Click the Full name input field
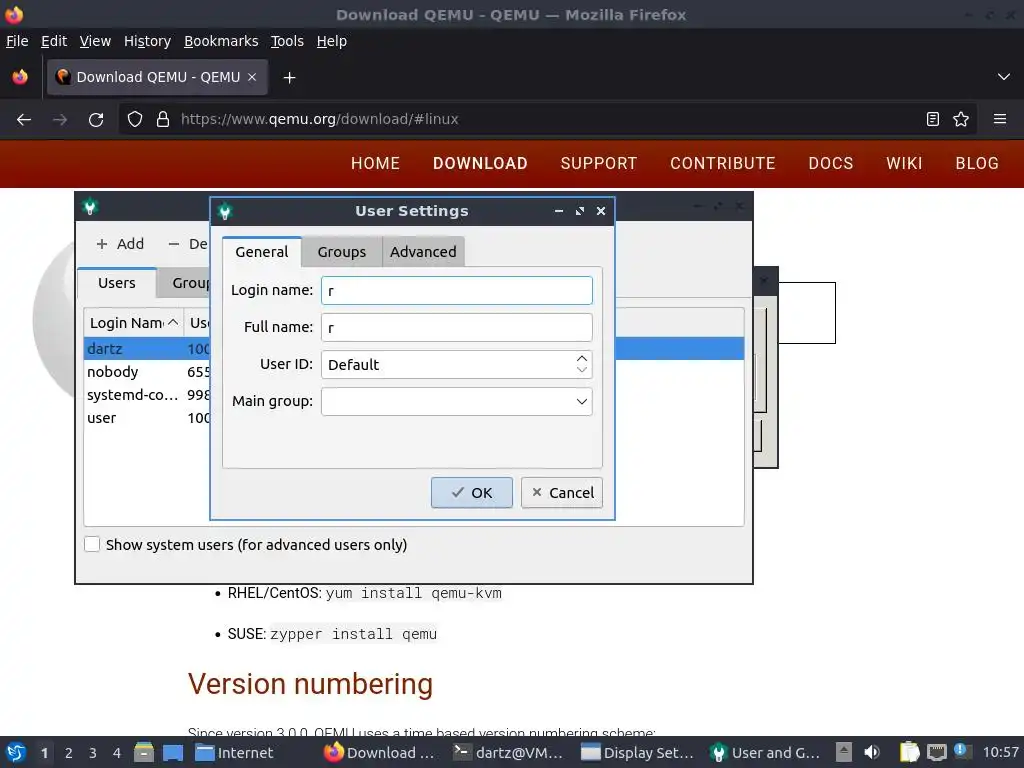The image size is (1024, 768). click(x=456, y=327)
